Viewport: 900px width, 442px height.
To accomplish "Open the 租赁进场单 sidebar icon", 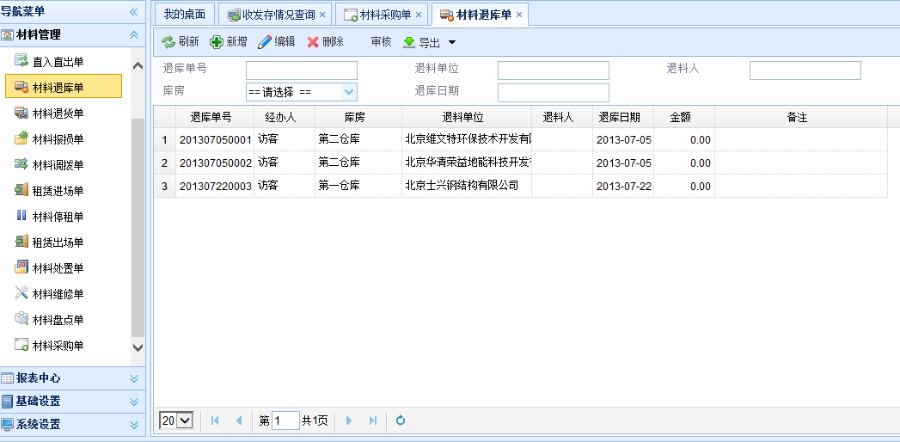I will (x=21, y=191).
